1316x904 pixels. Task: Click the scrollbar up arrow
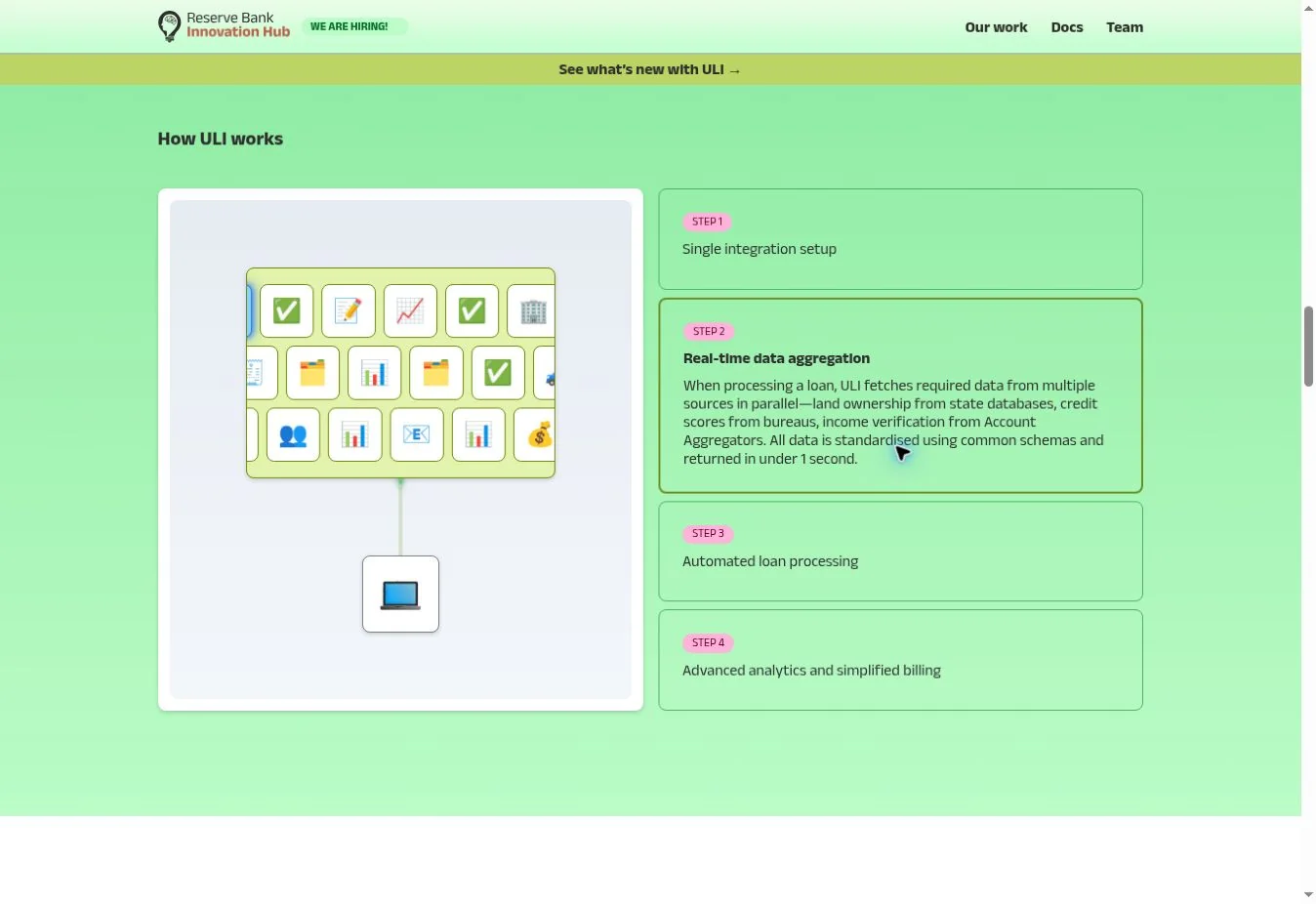pyautogui.click(x=1308, y=8)
